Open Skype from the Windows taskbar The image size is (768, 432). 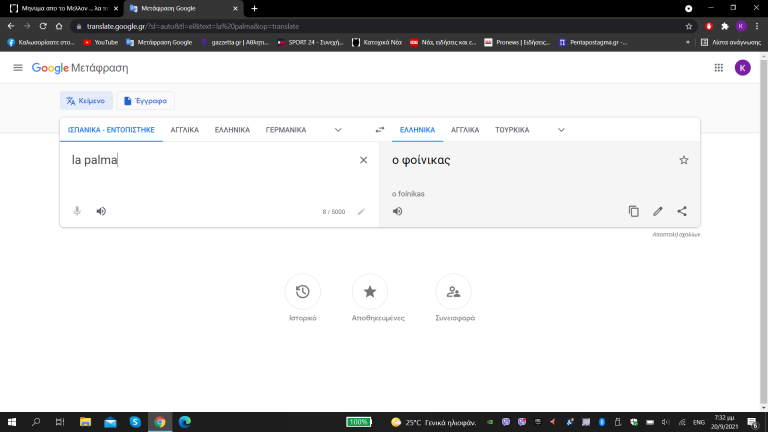point(134,422)
